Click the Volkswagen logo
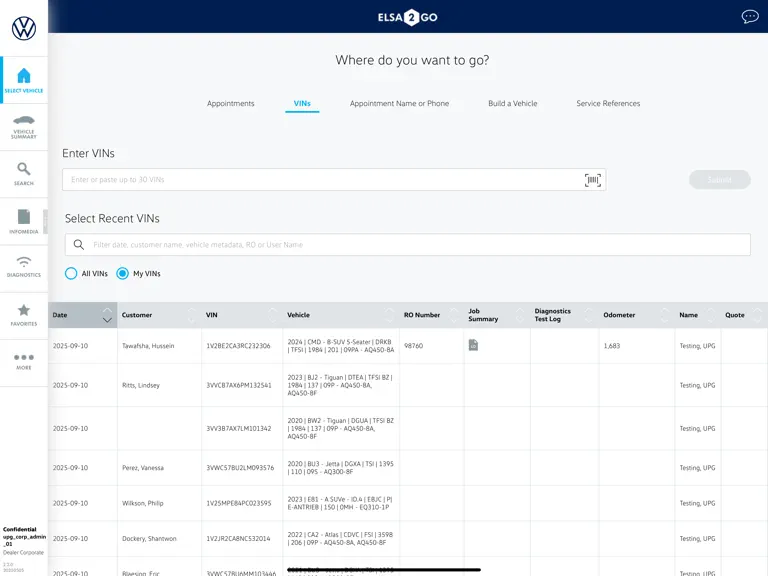 coord(24,28)
